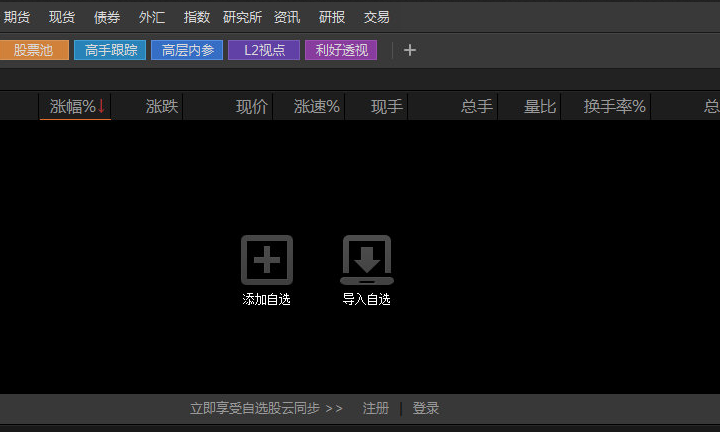Sort by 量比 column header
The height and width of the screenshot is (432, 720).
click(x=540, y=106)
